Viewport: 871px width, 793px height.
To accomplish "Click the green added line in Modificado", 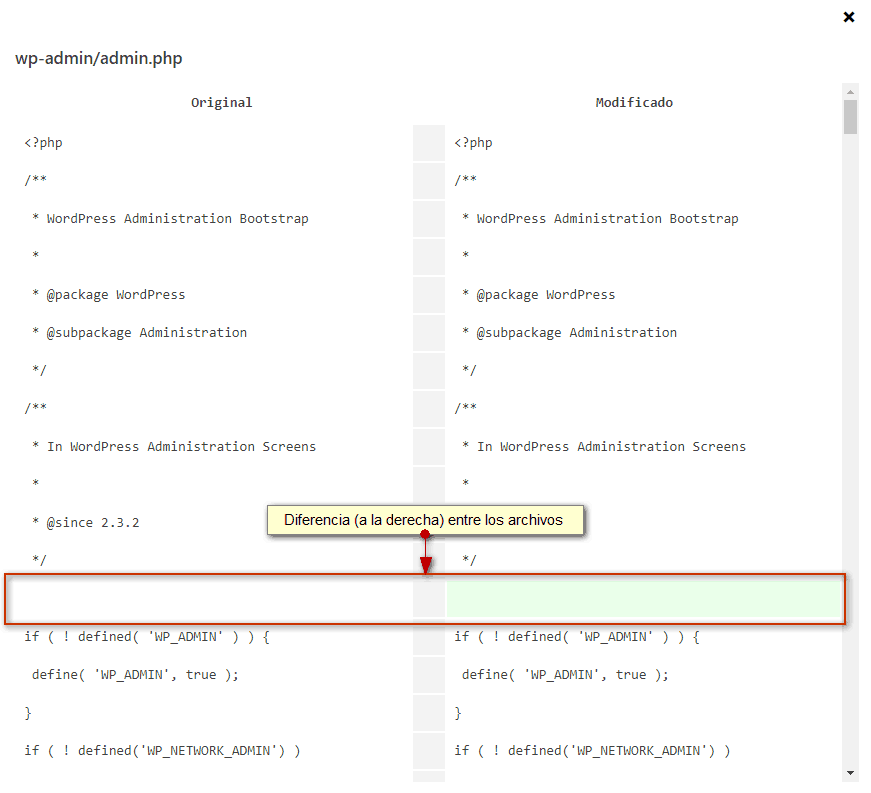I will click(644, 599).
